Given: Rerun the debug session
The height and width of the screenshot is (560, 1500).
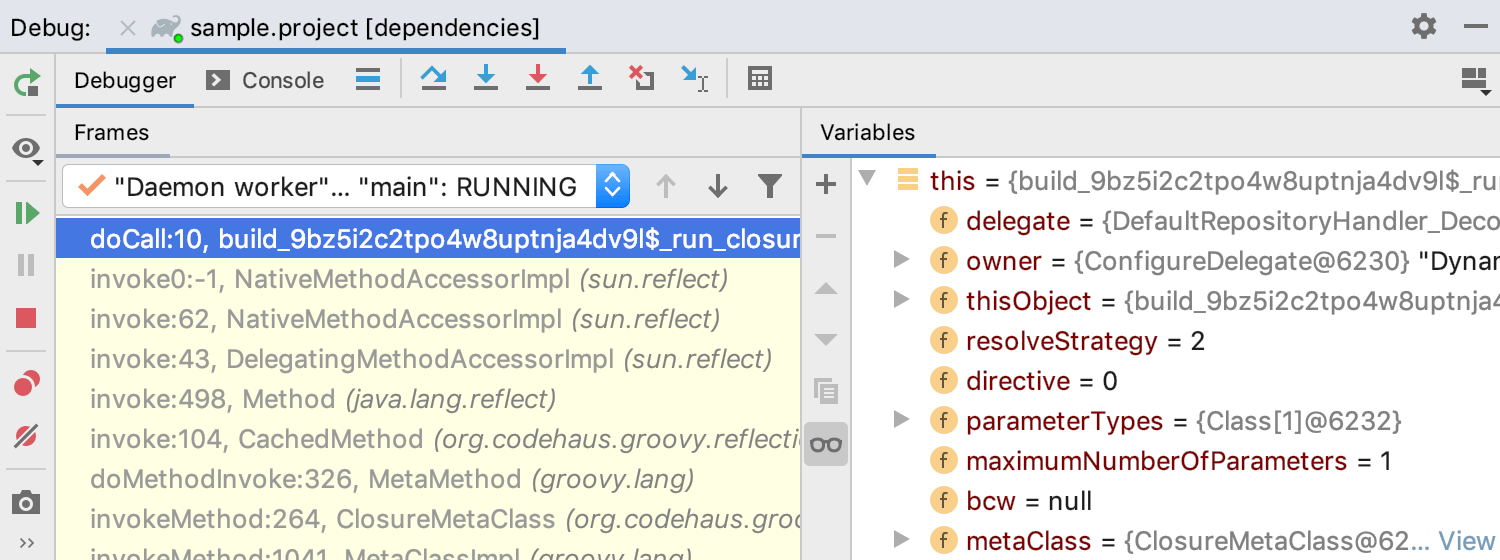Looking at the screenshot, I should coord(27,83).
